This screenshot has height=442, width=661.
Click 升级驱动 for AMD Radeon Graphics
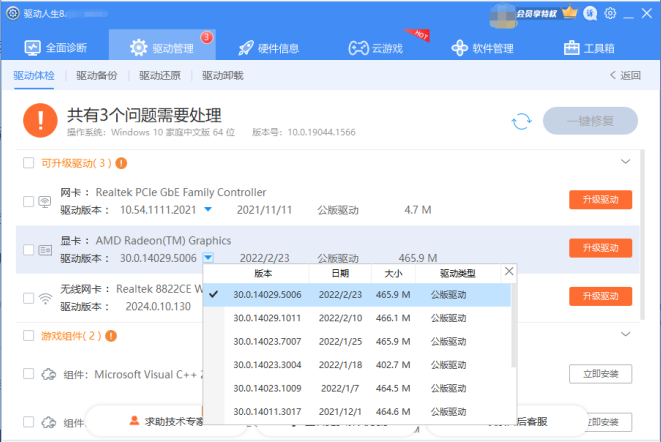coord(600,248)
